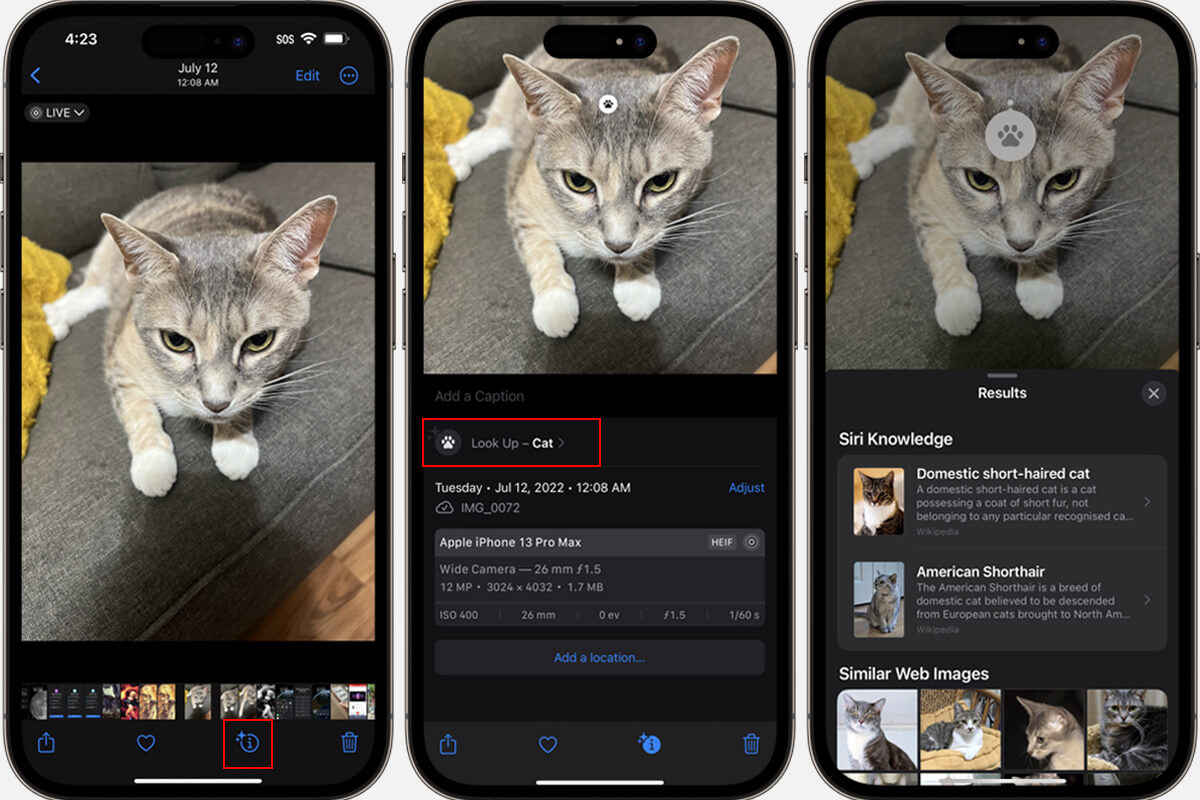
Task: Toggle the active info button on middle phone
Action: tap(650, 744)
